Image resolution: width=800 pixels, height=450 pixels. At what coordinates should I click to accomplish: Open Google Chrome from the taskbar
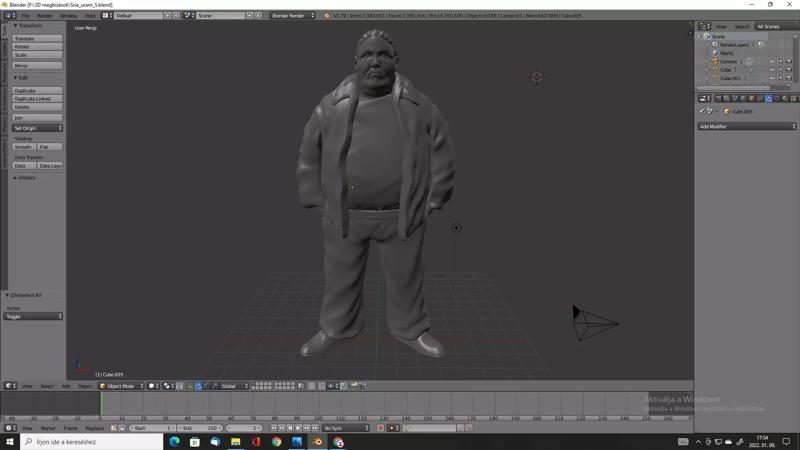276,441
